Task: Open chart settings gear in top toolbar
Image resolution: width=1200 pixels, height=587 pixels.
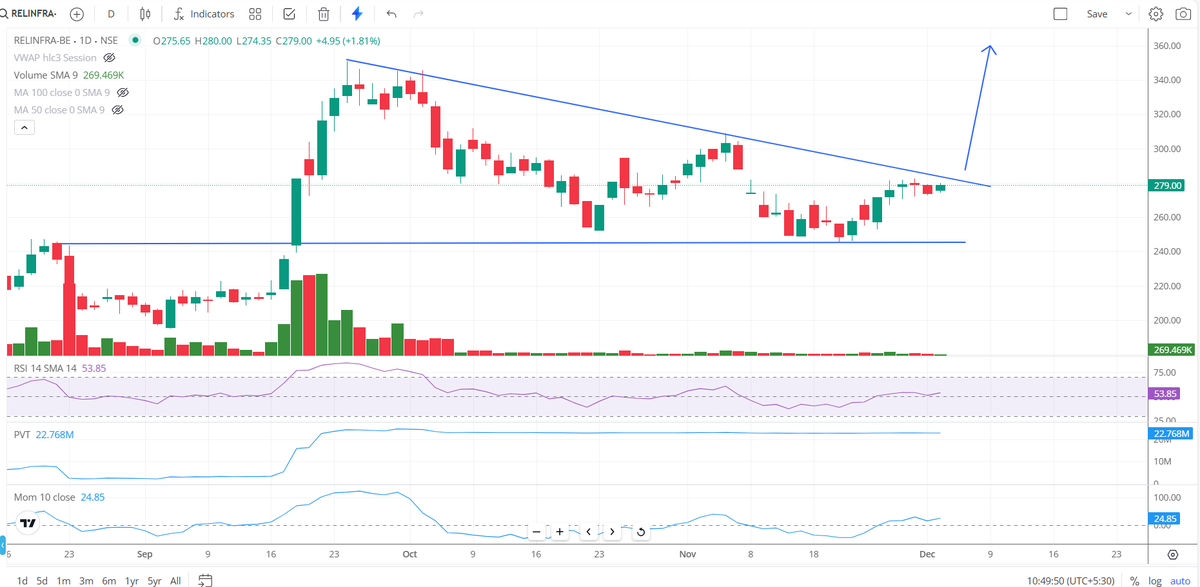Action: (x=1156, y=14)
